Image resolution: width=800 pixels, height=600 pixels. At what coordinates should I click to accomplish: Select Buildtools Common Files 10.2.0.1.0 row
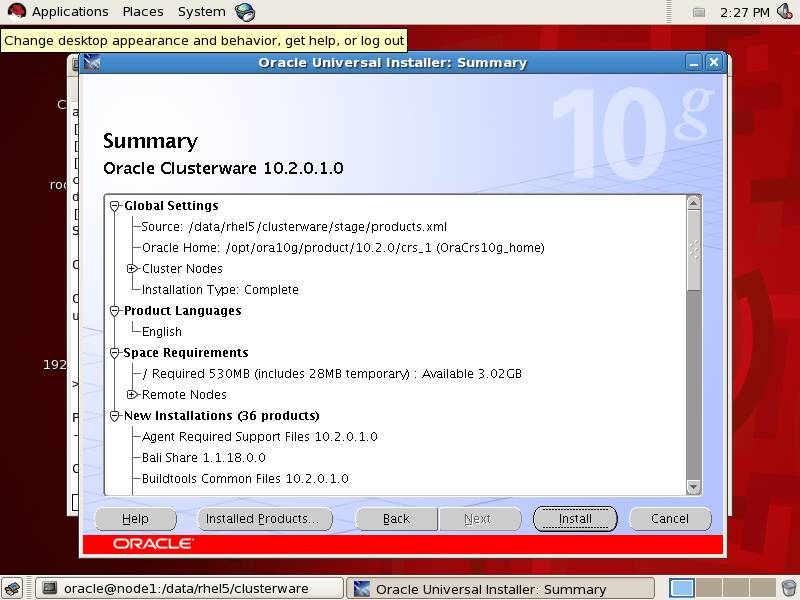tap(245, 479)
